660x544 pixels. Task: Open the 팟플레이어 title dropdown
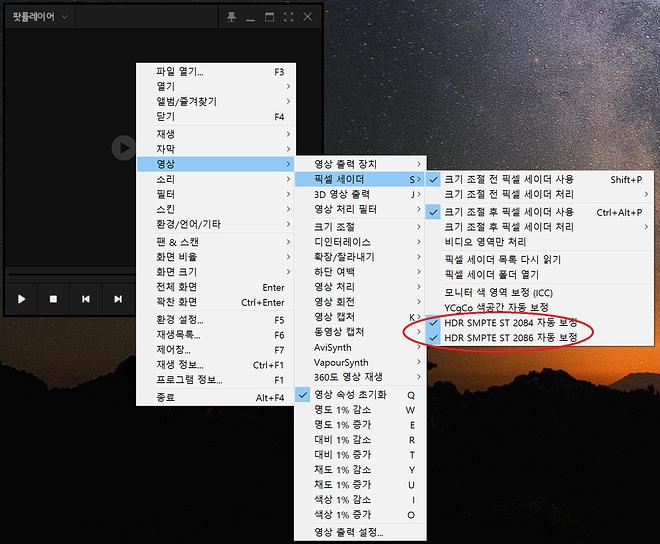(x=40, y=17)
